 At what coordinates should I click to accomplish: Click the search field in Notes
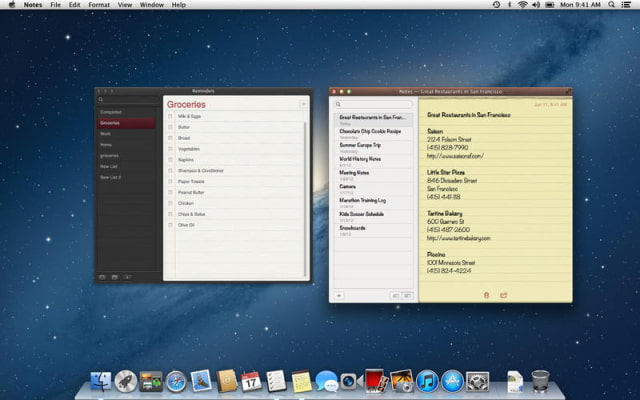pyautogui.click(x=373, y=104)
